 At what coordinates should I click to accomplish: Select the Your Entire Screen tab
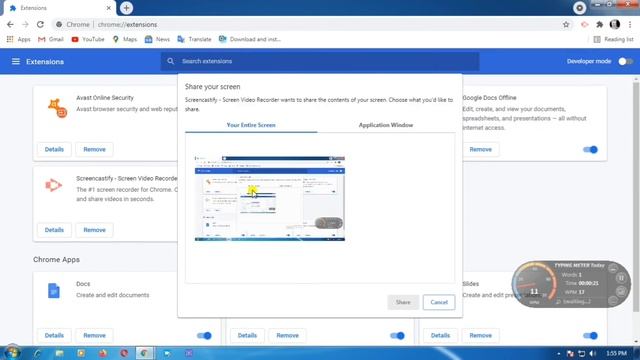point(251,125)
